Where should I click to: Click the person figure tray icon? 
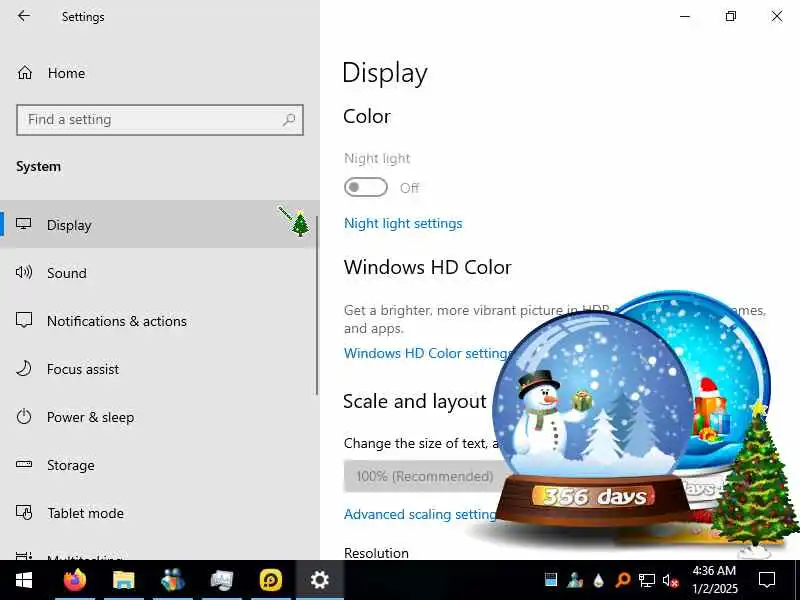(574, 580)
